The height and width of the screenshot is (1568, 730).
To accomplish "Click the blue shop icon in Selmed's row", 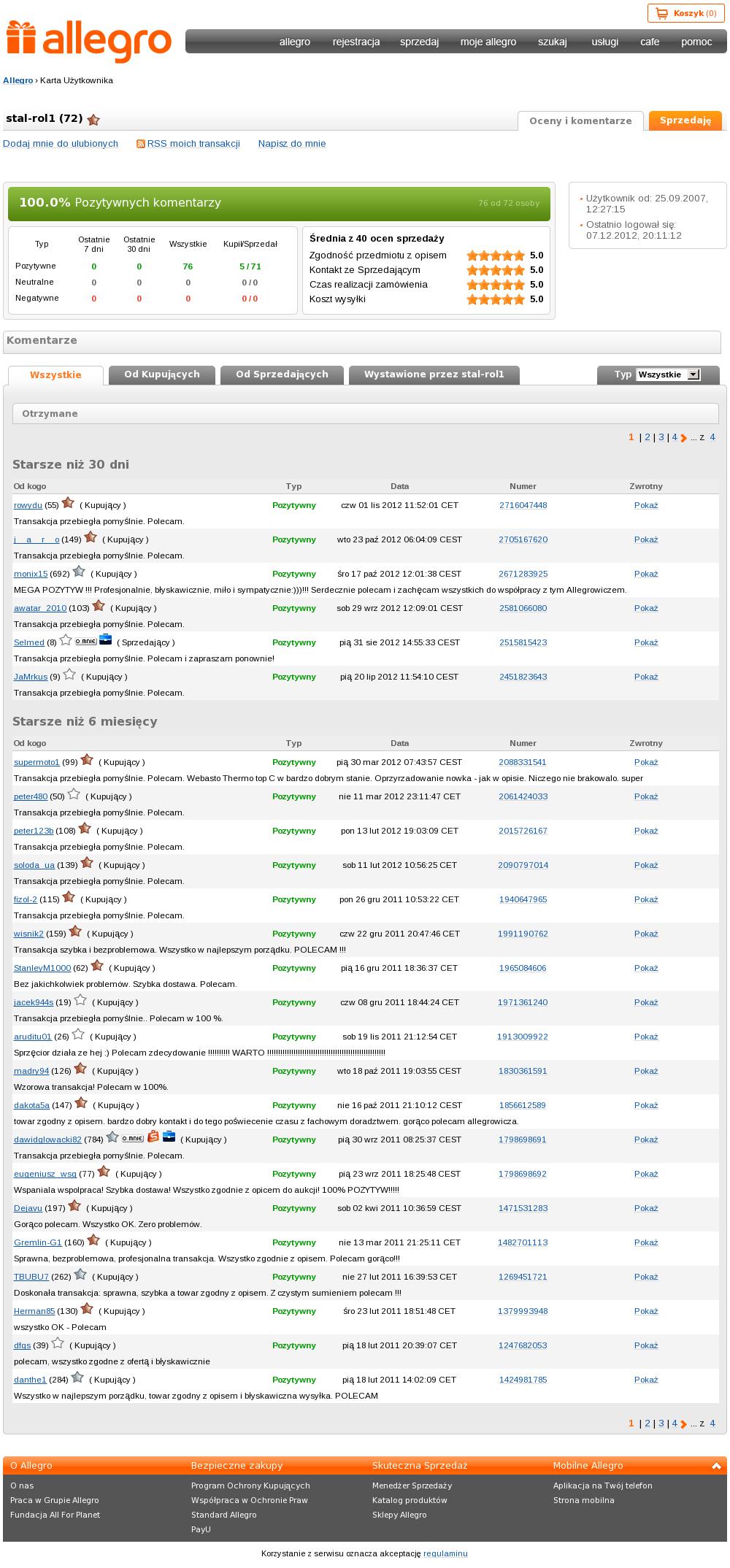I will point(106,640).
